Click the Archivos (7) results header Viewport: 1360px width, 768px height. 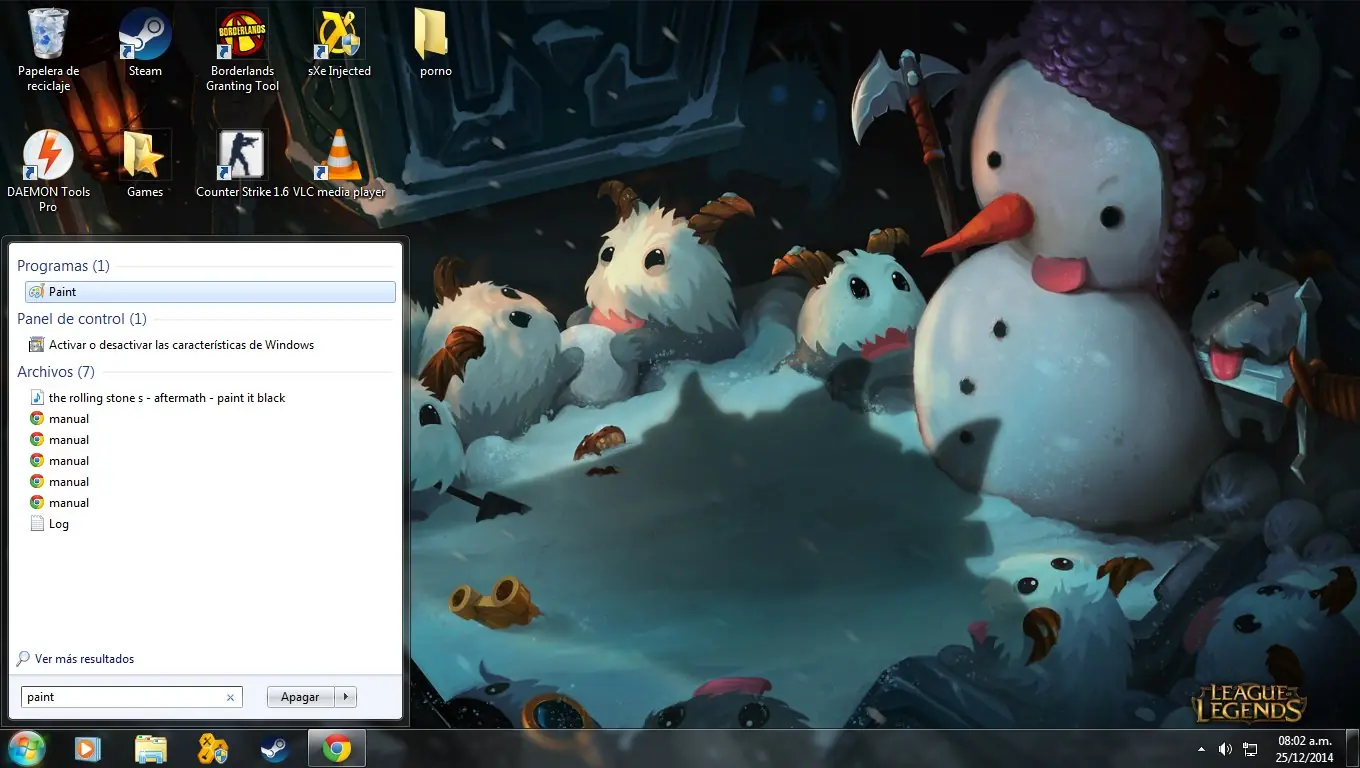pyautogui.click(x=56, y=372)
